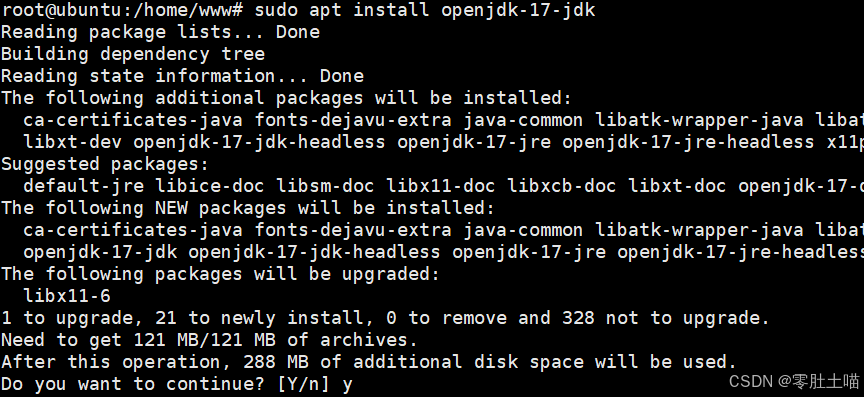Click the 'Reading state information... Done' line

[182, 76]
